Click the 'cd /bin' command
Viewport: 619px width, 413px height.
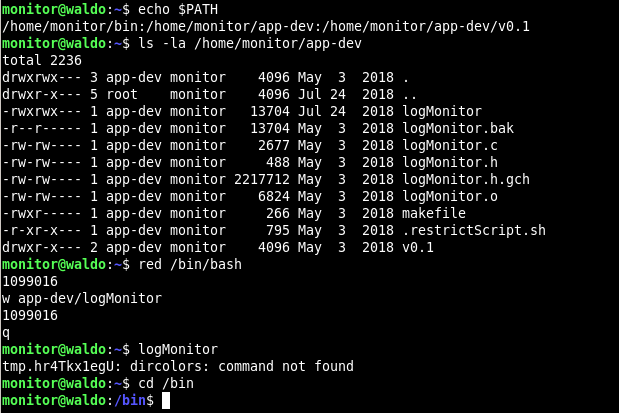tap(166, 383)
